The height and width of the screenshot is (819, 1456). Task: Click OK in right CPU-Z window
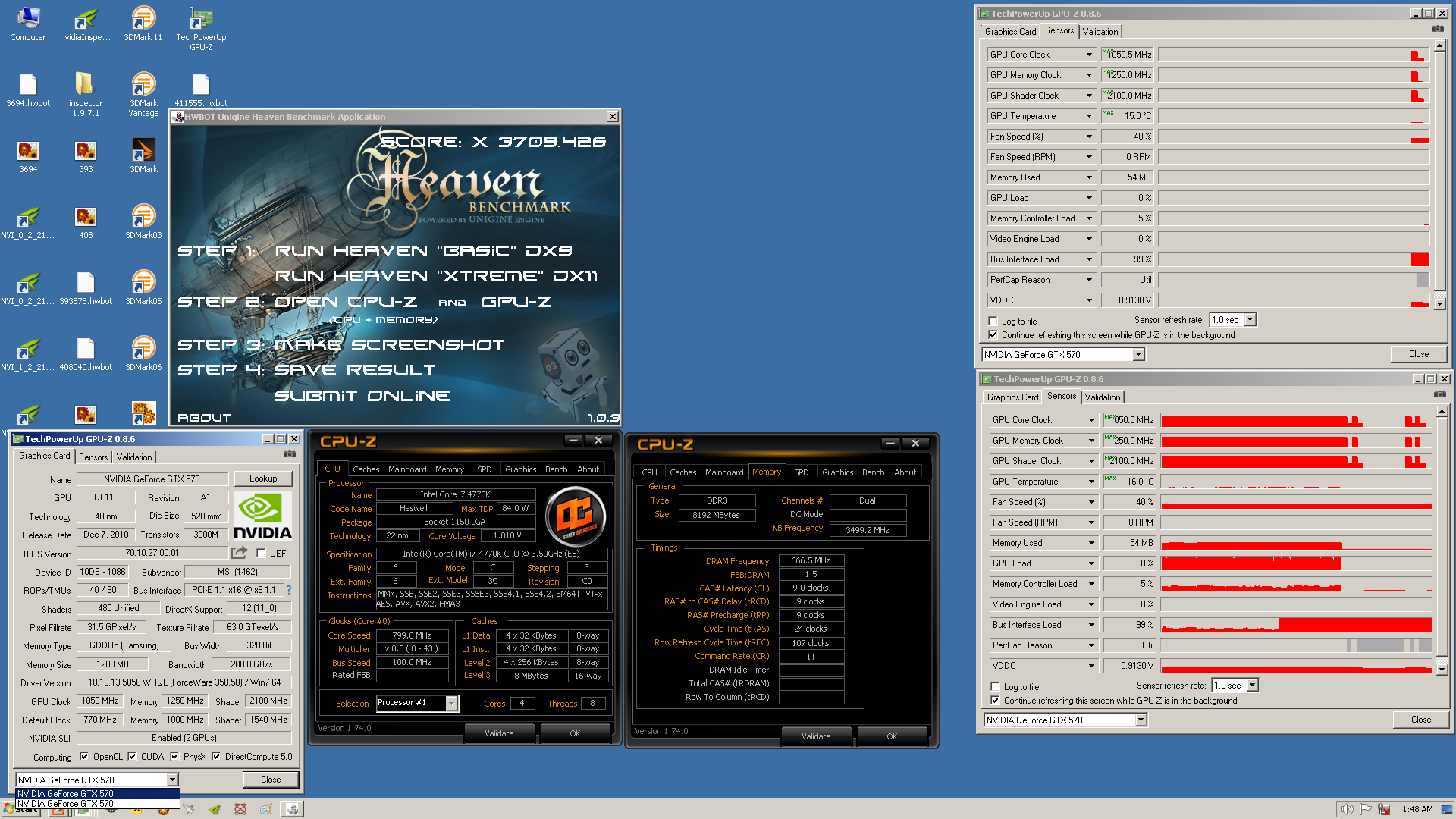tap(892, 736)
